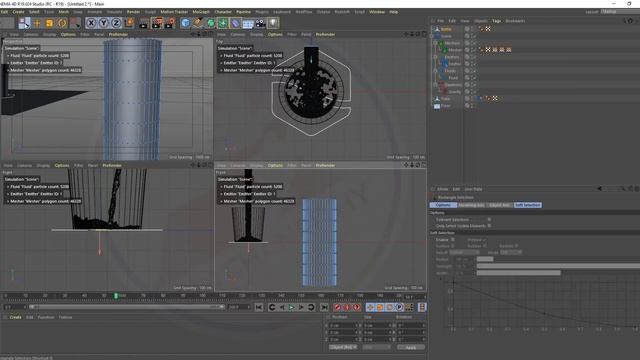
Task: Click the Soft Selection Strength slider
Action: pos(558,266)
